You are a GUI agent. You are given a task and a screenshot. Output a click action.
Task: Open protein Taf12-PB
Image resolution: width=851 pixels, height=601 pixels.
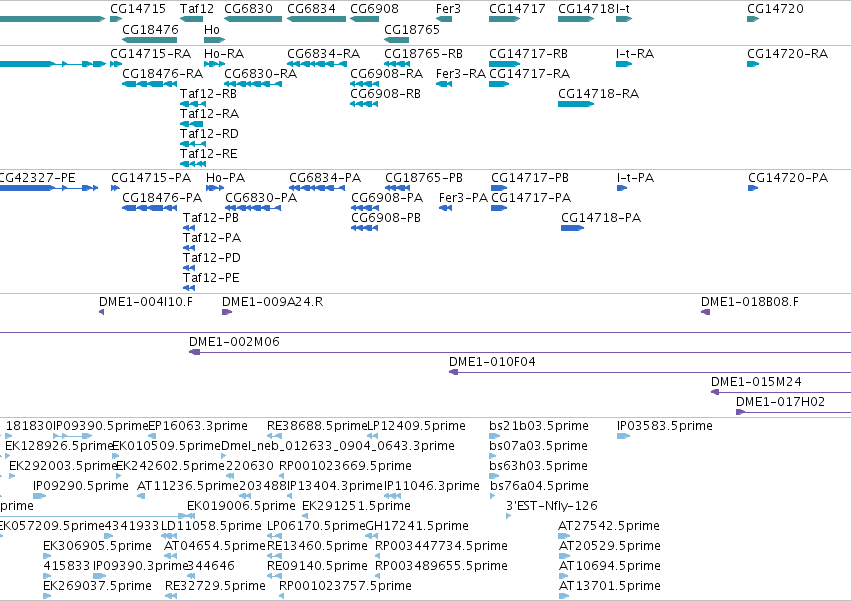pyautogui.click(x=211, y=218)
